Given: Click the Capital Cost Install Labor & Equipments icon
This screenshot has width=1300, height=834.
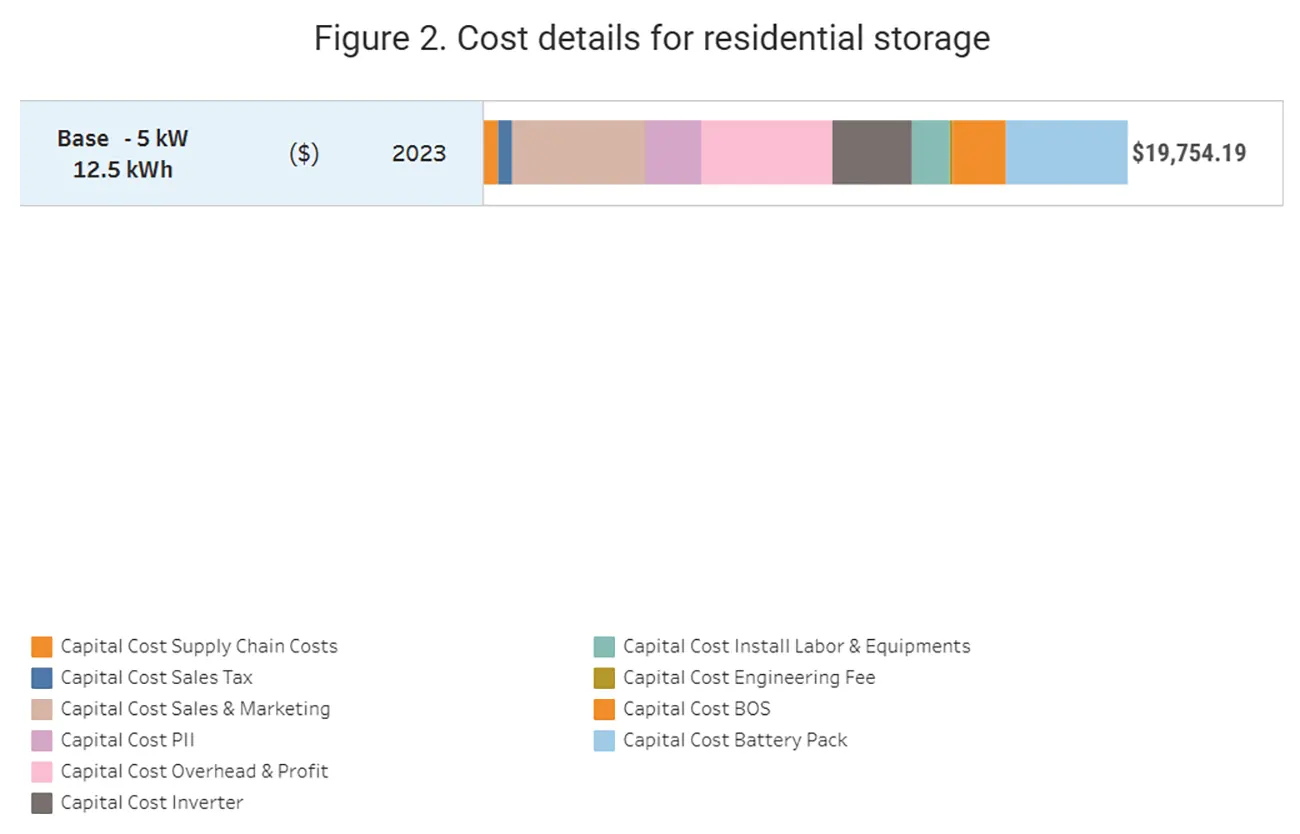Looking at the screenshot, I should point(605,646).
